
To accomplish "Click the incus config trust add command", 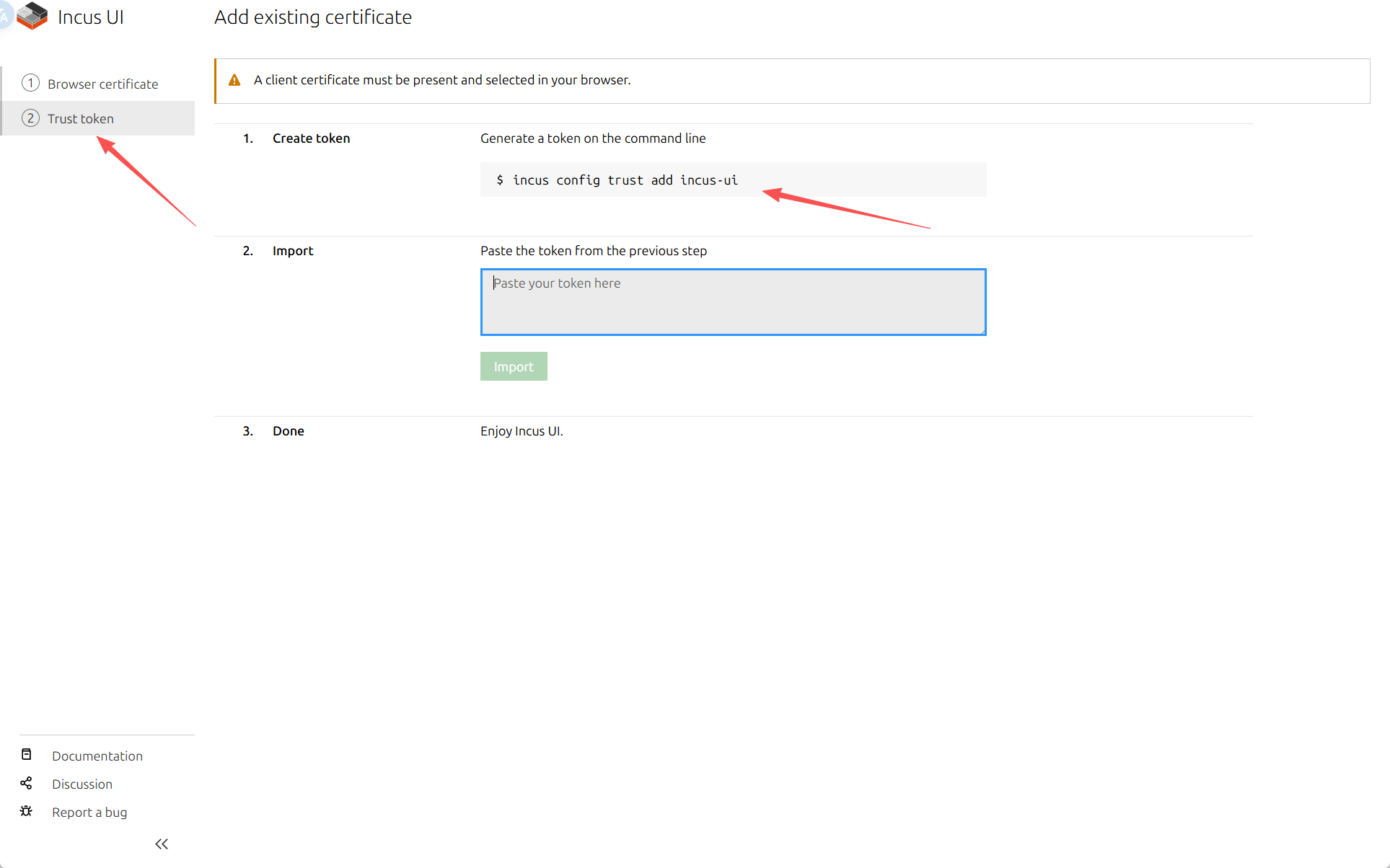I will point(625,180).
